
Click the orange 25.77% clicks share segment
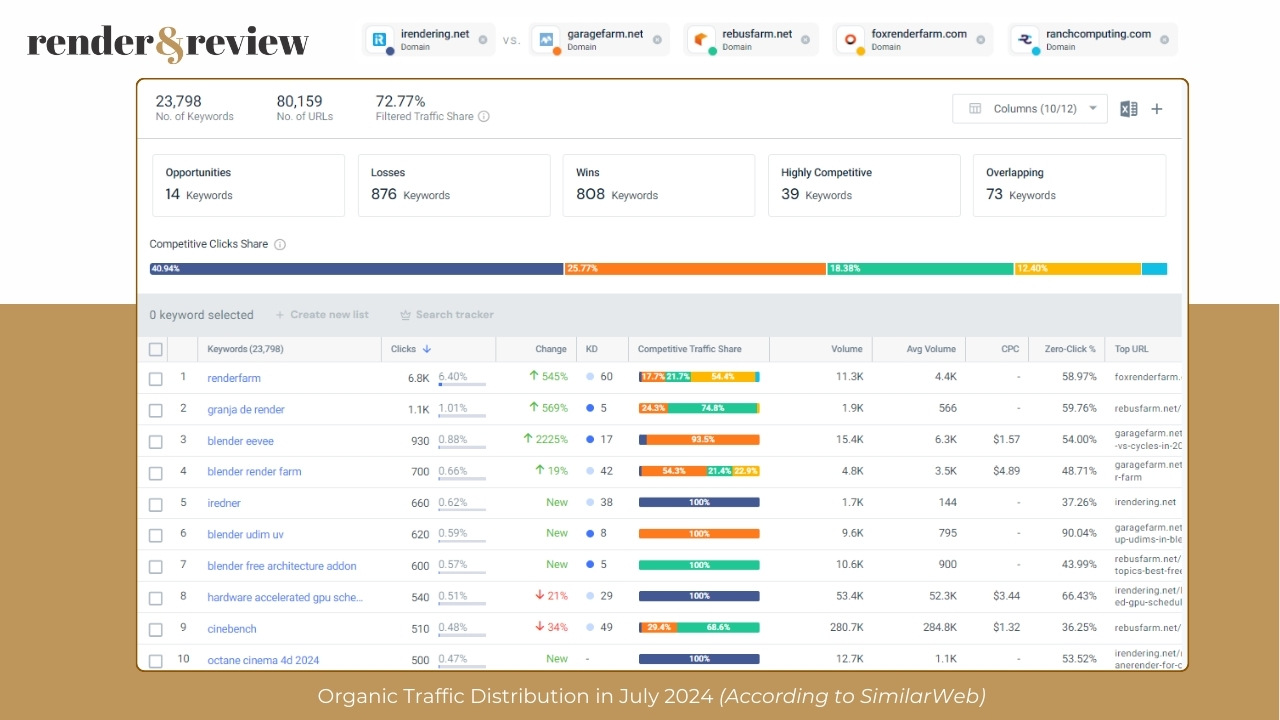coord(695,269)
